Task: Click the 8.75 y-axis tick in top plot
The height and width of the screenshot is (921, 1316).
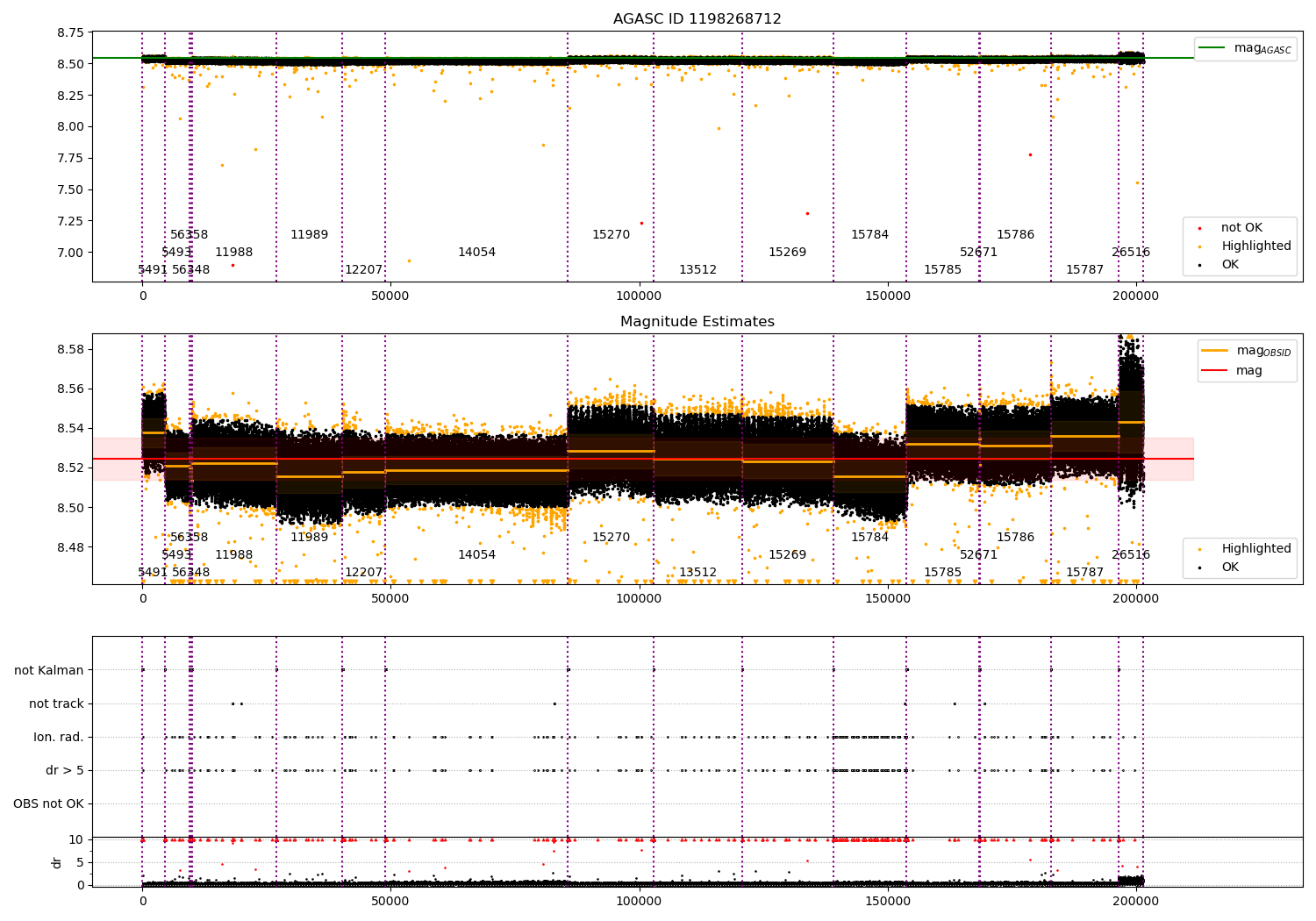Action: pos(70,33)
